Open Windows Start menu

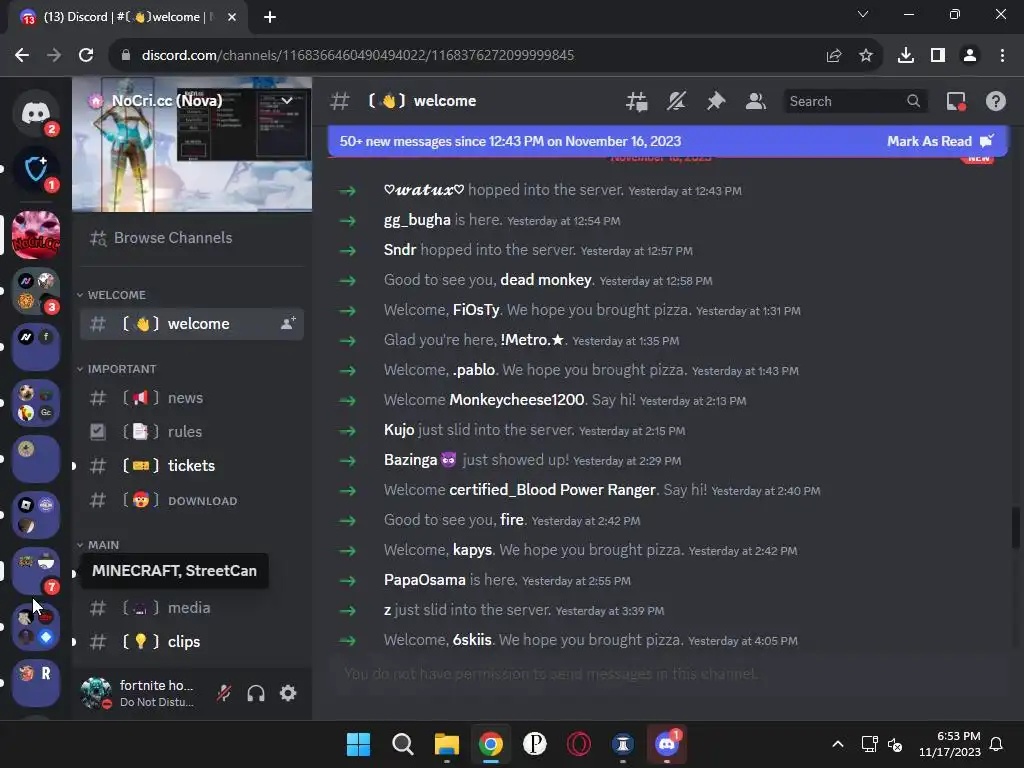click(358, 744)
